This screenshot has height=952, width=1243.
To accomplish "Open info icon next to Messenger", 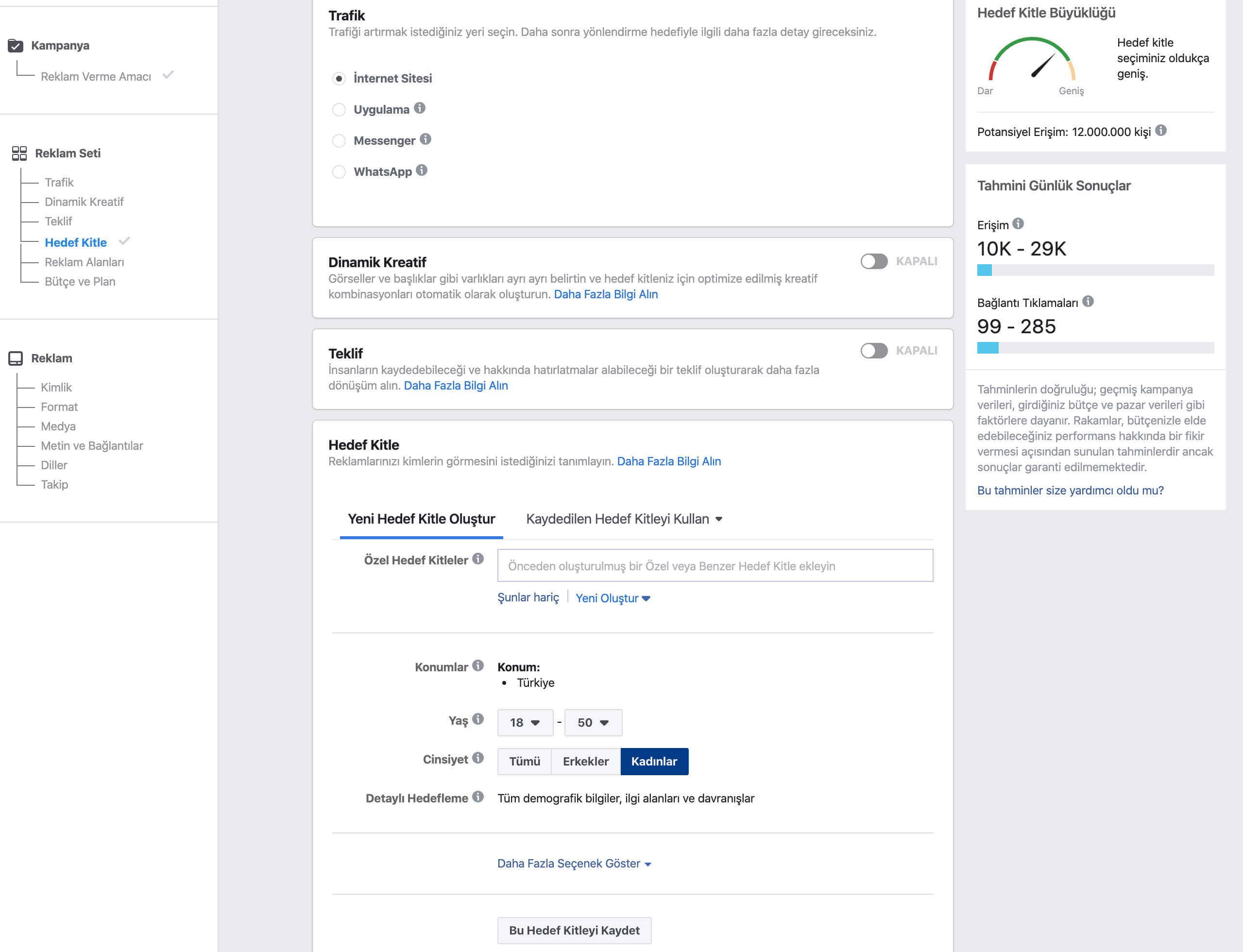I will tap(426, 139).
